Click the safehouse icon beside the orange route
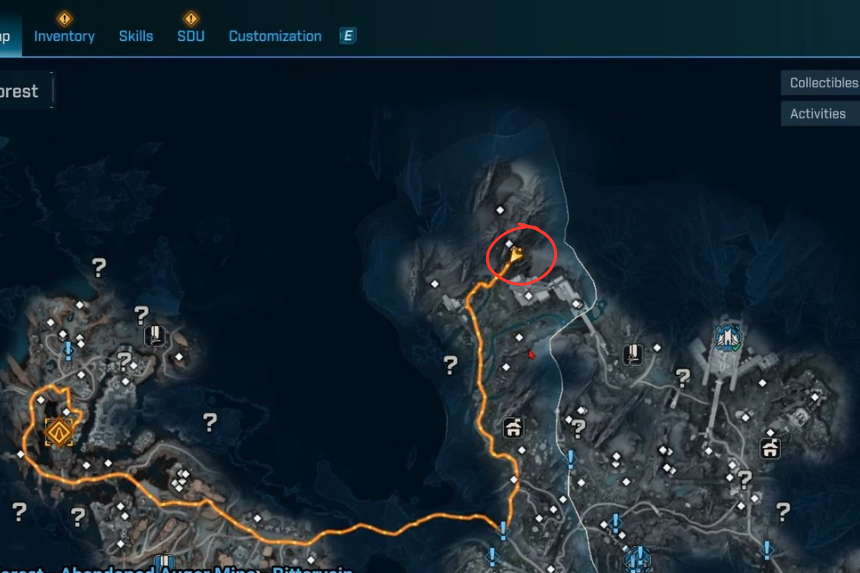The image size is (860, 573). (x=513, y=427)
